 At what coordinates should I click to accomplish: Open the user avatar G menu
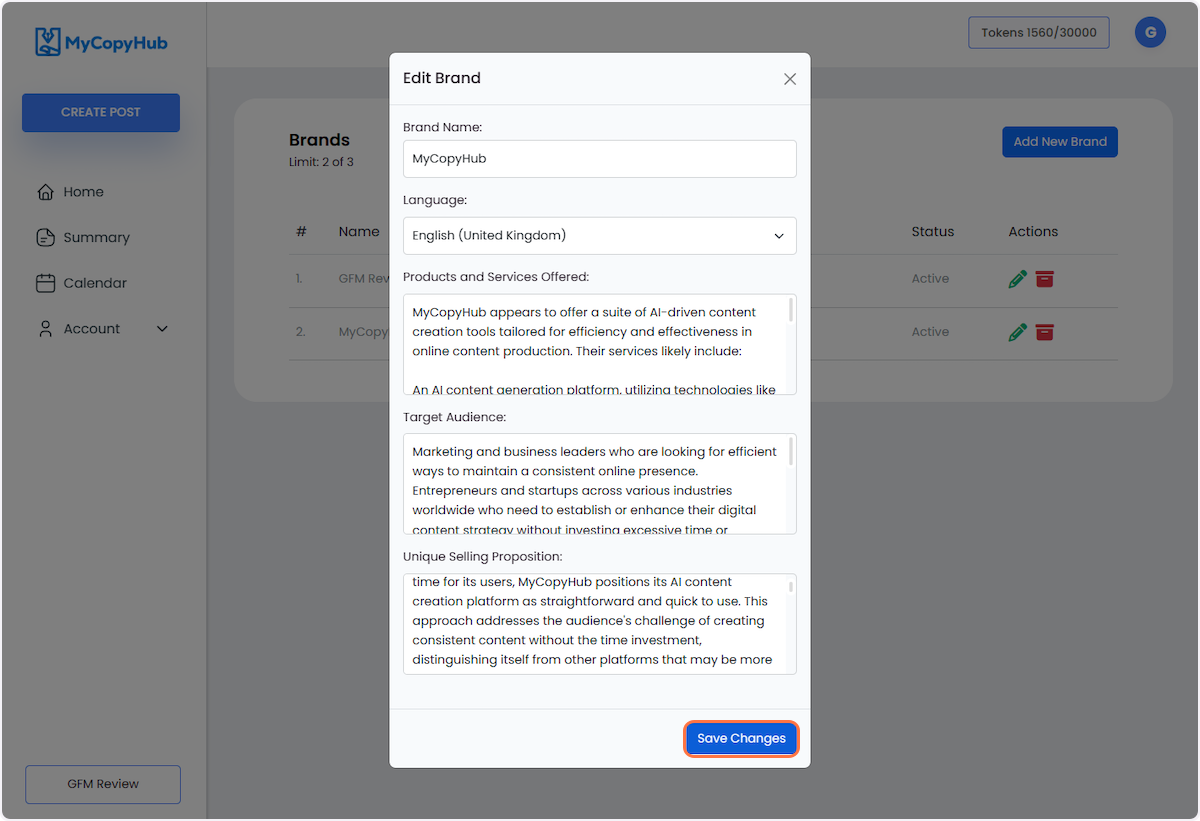pos(1150,32)
